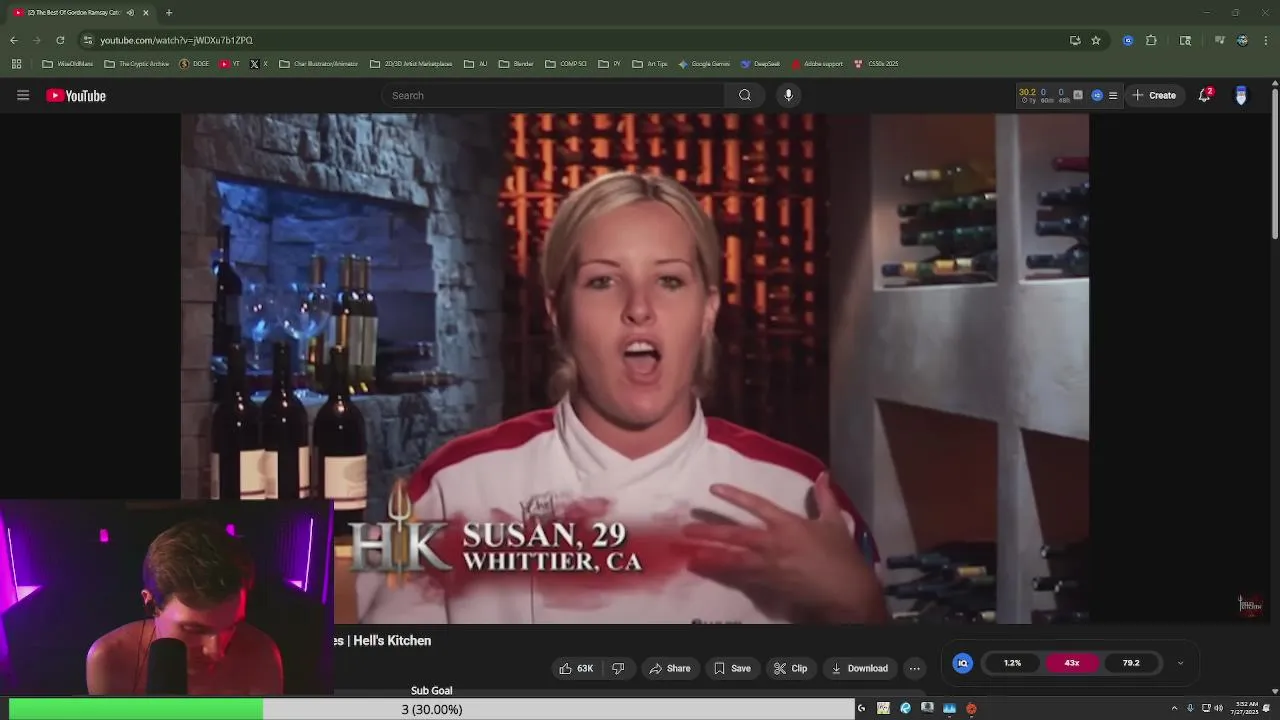Open the wizard account avatar menu
Screen dimensions: 1280x720
(1241, 95)
